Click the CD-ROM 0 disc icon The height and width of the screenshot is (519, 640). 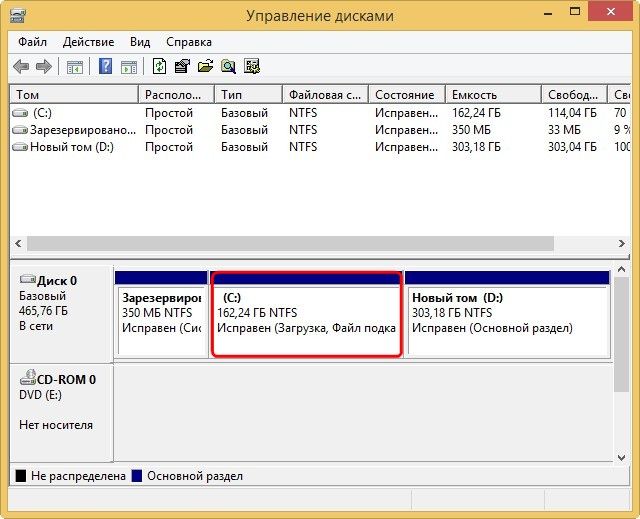(28, 377)
